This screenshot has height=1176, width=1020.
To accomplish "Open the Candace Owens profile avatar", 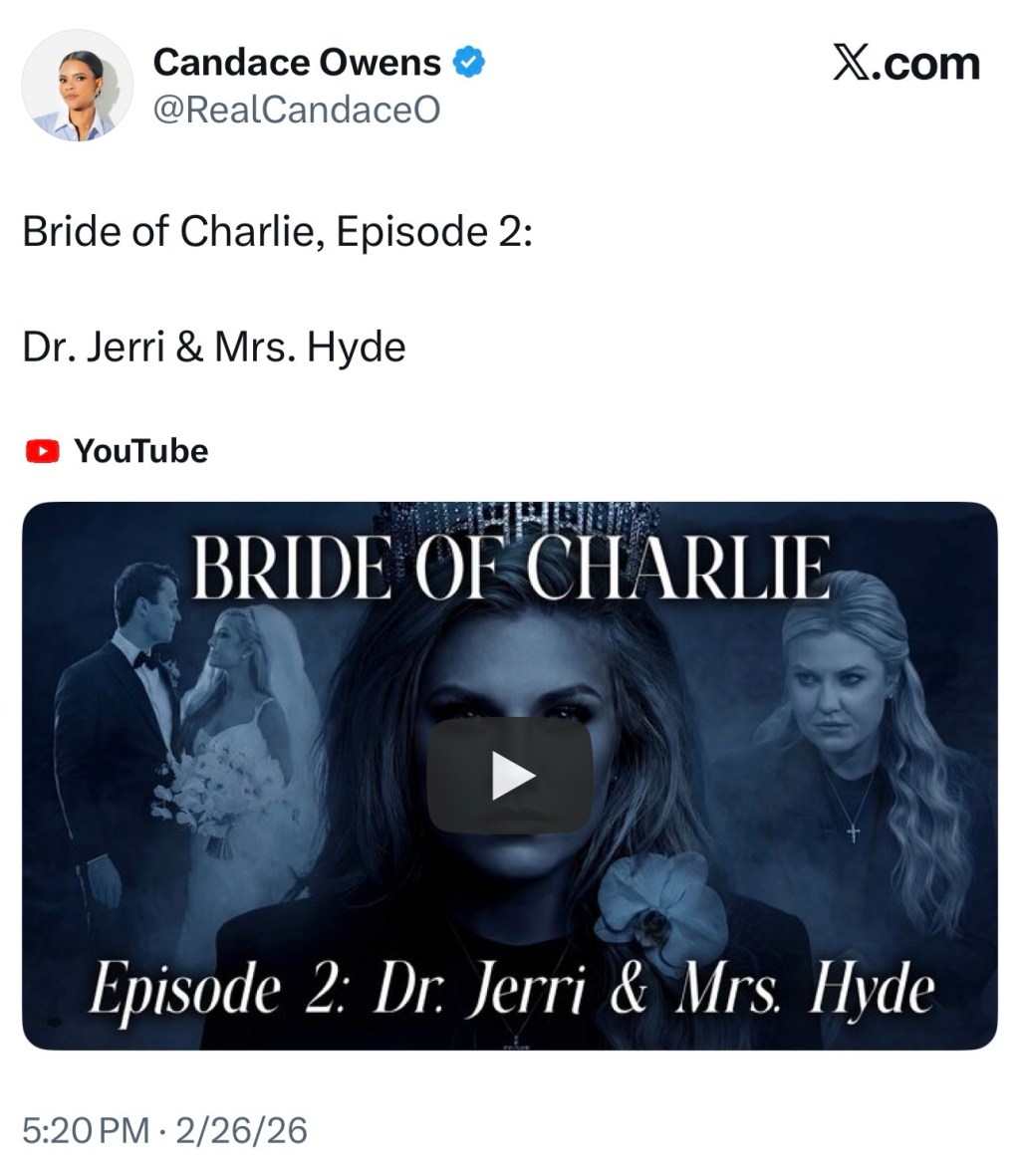I will [x=78, y=86].
